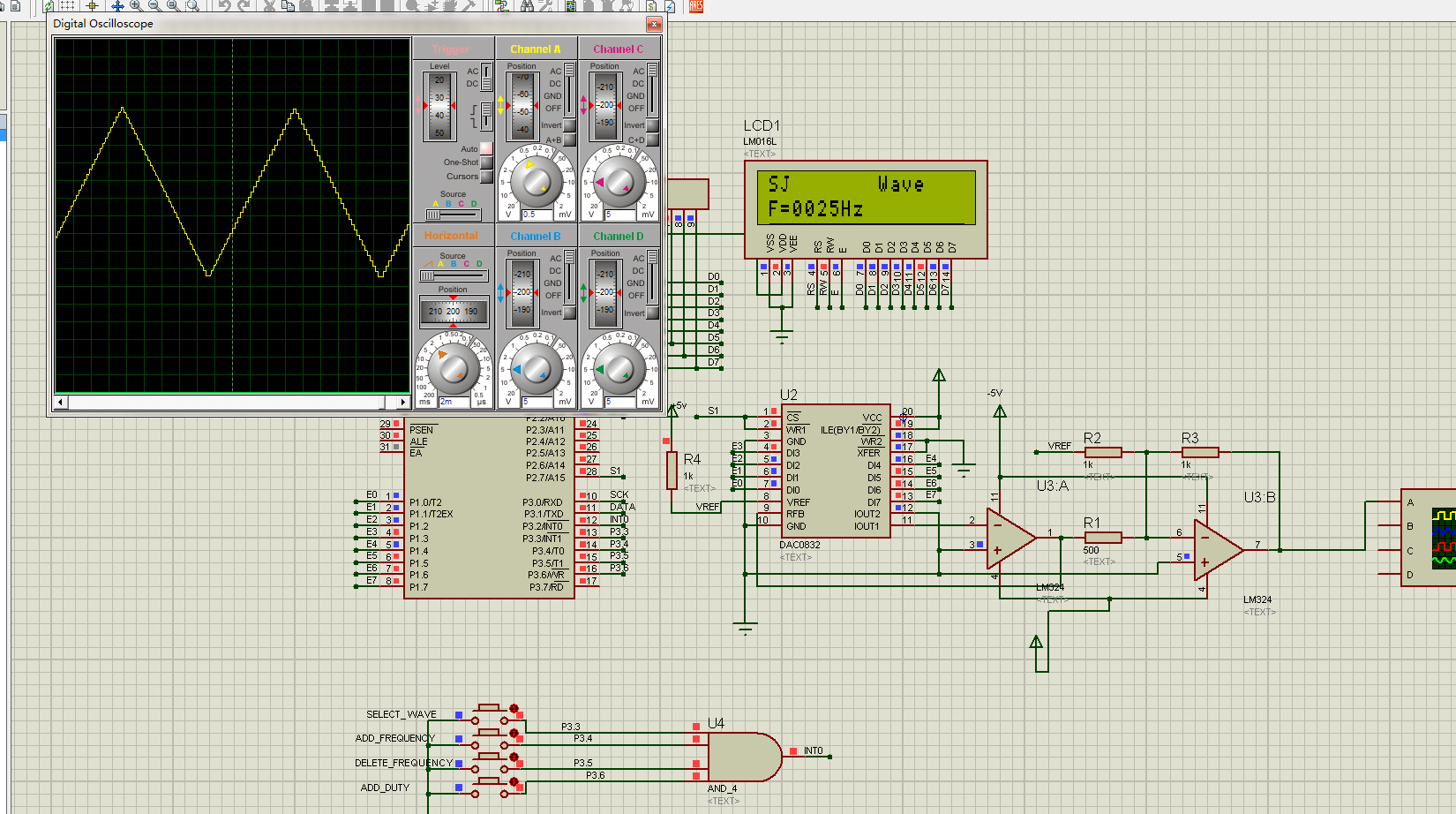Click the undo arrow in the toolbar
This screenshot has height=814, width=1456.
tap(225, 5)
